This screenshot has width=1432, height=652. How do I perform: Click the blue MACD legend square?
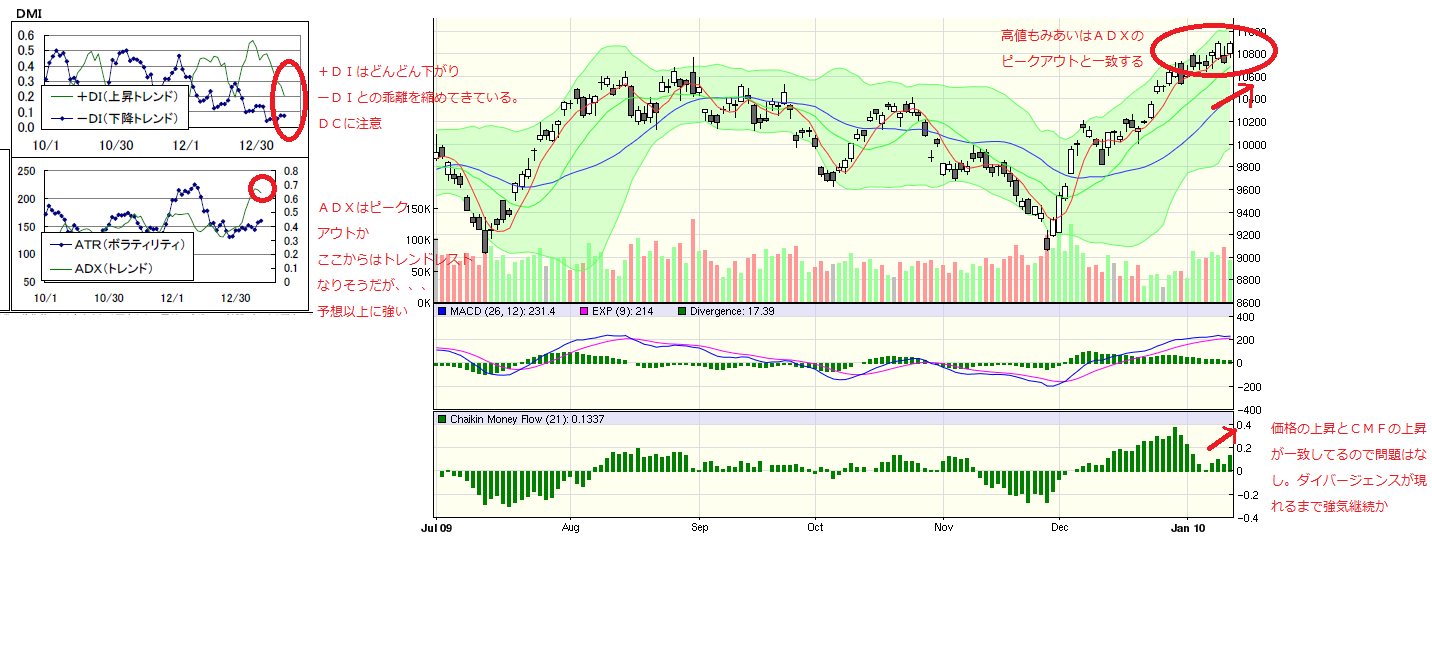pyautogui.click(x=442, y=312)
